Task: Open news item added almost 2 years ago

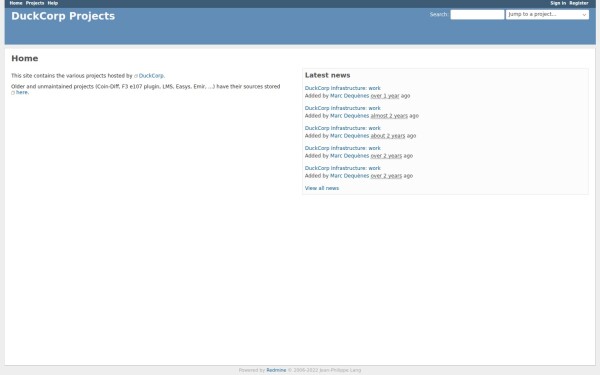Action: pos(342,108)
